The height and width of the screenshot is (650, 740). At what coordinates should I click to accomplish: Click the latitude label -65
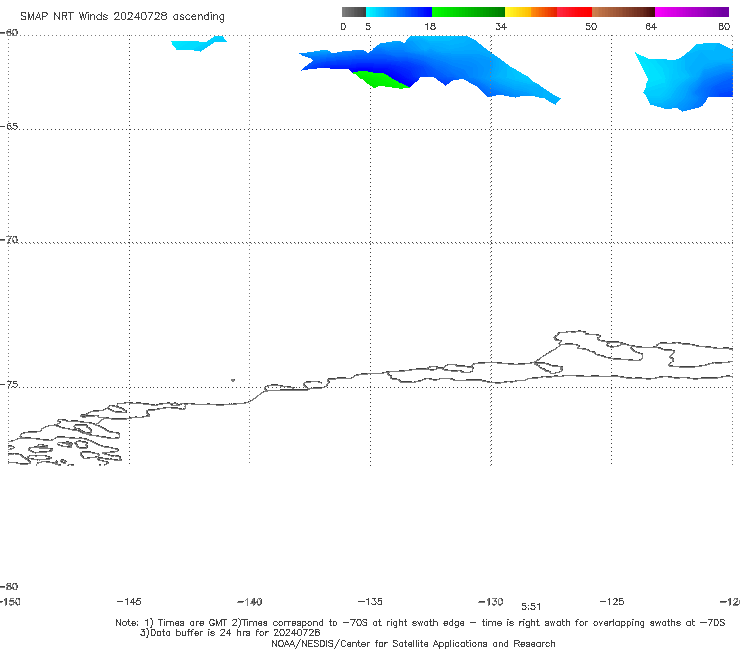click(9, 127)
